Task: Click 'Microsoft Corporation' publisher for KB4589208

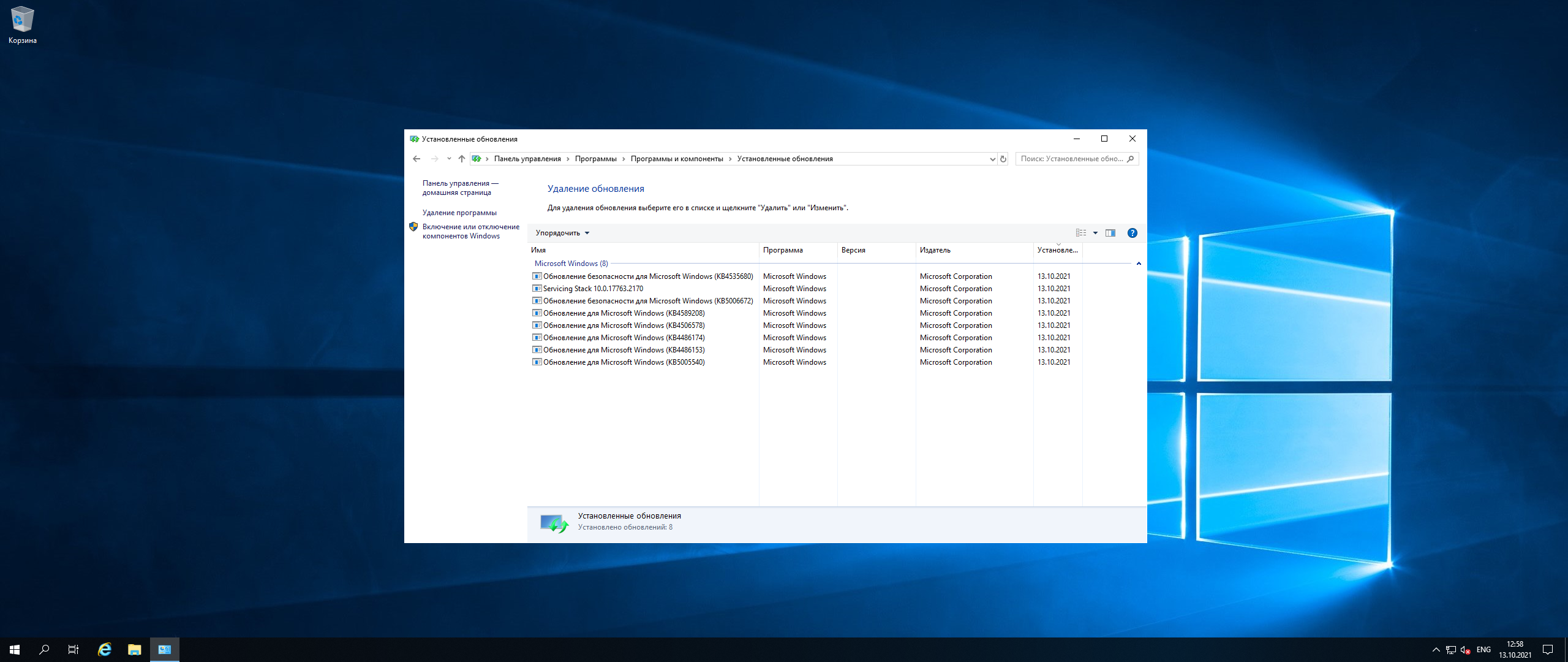Action: 956,313
